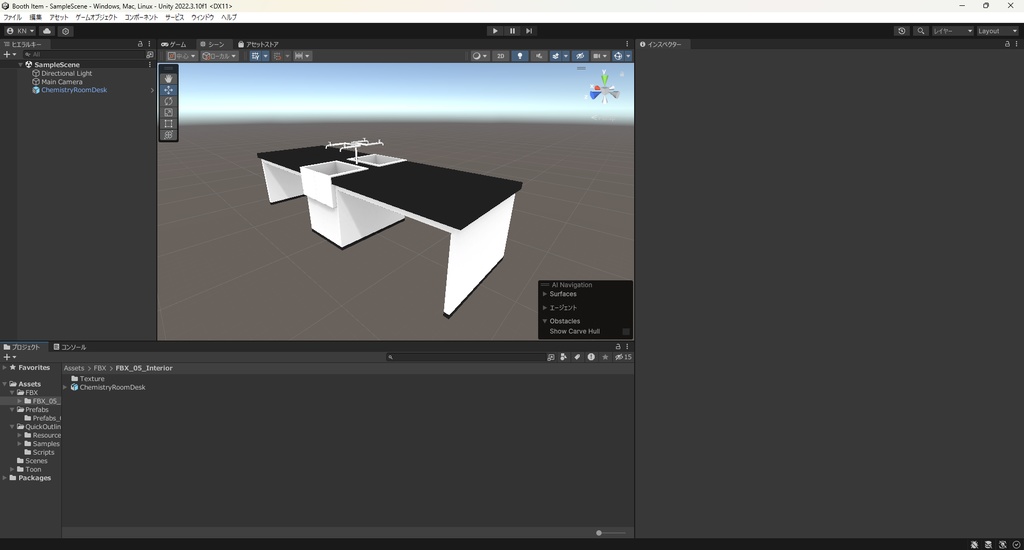
Task: Select Main Camera in hierarchy
Action: 62,82
